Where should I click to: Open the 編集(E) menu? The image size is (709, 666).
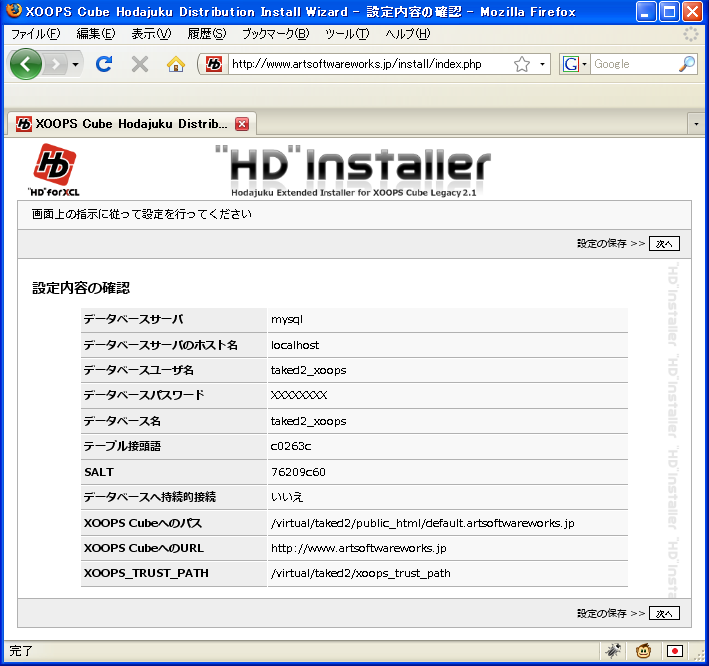(96, 34)
